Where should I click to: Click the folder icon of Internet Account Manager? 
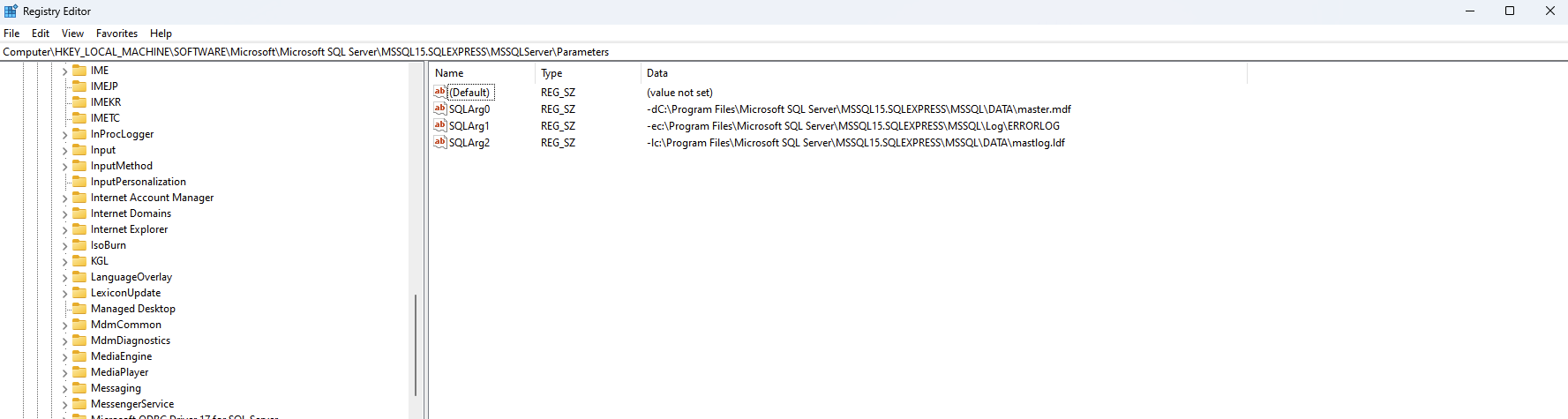click(79, 197)
